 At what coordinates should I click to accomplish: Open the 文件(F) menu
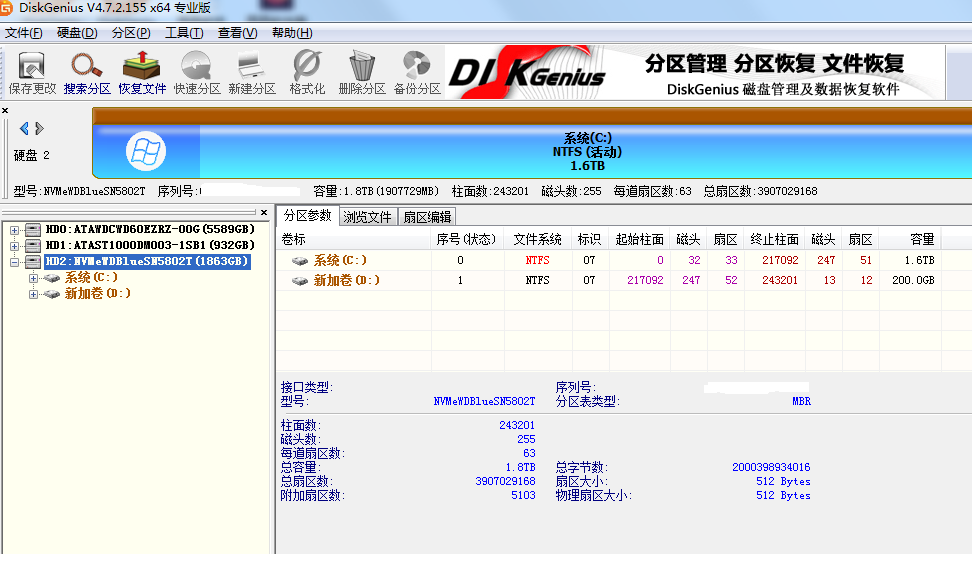(x=24, y=33)
